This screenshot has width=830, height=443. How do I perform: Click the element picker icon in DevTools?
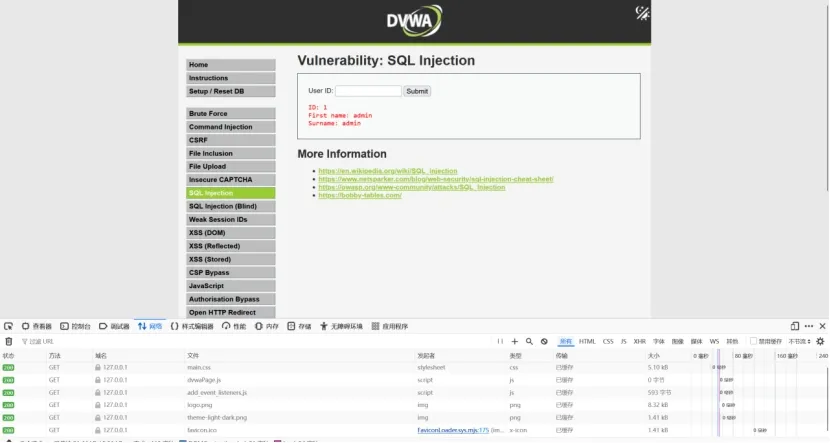click(8, 326)
